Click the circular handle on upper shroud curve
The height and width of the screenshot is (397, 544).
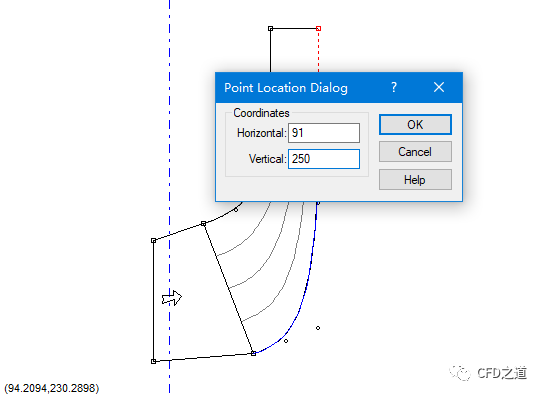click(236, 210)
